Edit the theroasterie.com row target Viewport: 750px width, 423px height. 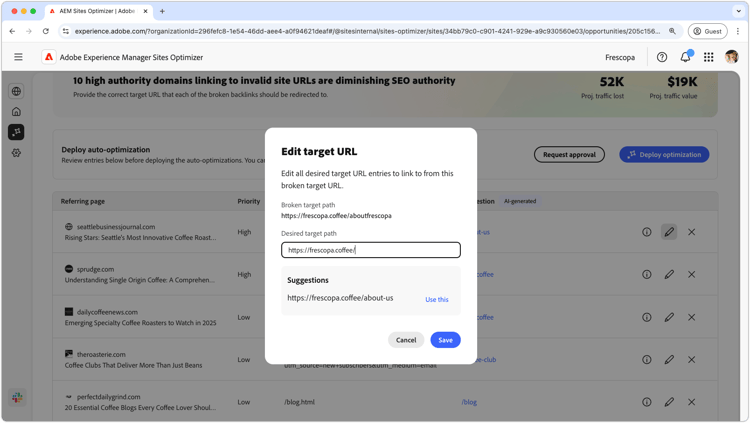pyautogui.click(x=669, y=359)
